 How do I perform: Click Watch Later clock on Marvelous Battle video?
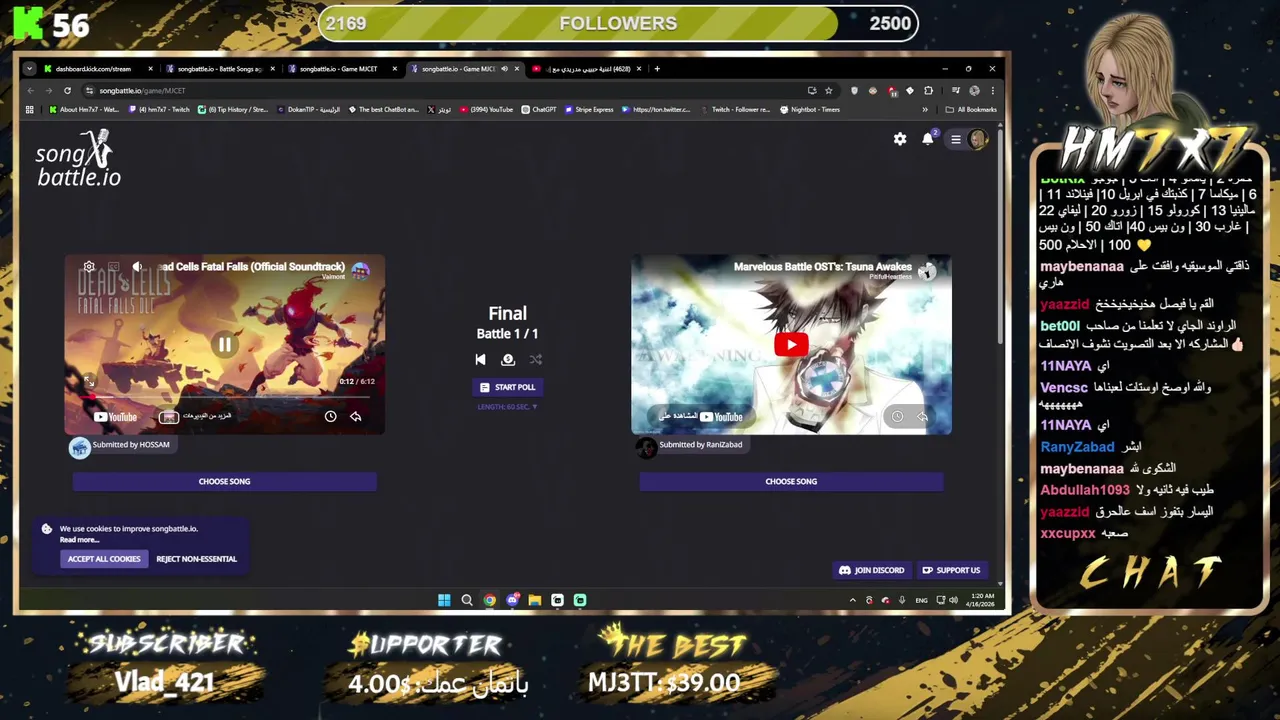pyautogui.click(x=897, y=416)
